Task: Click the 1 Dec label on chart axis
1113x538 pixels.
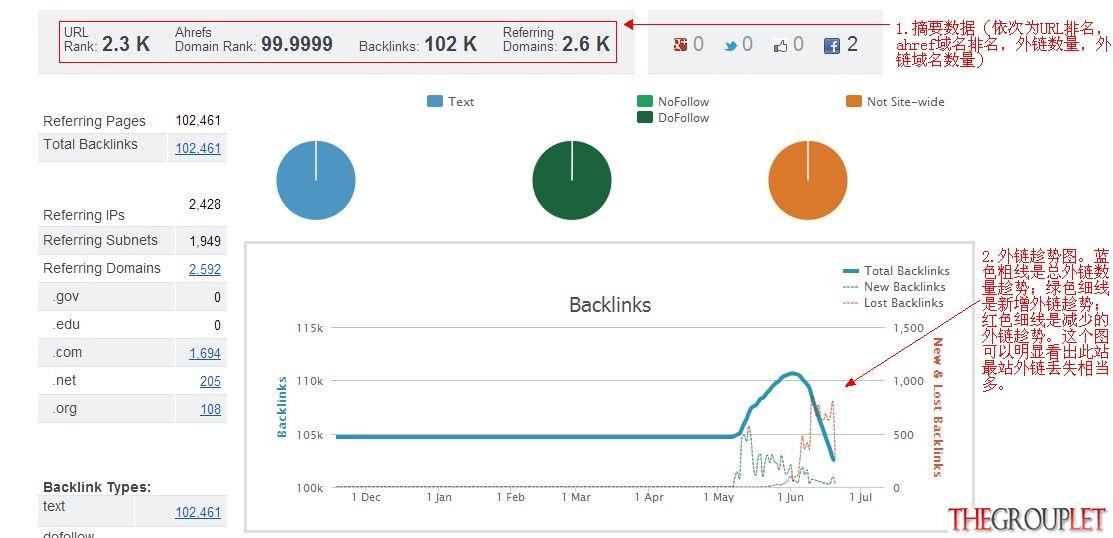Action: (x=366, y=498)
